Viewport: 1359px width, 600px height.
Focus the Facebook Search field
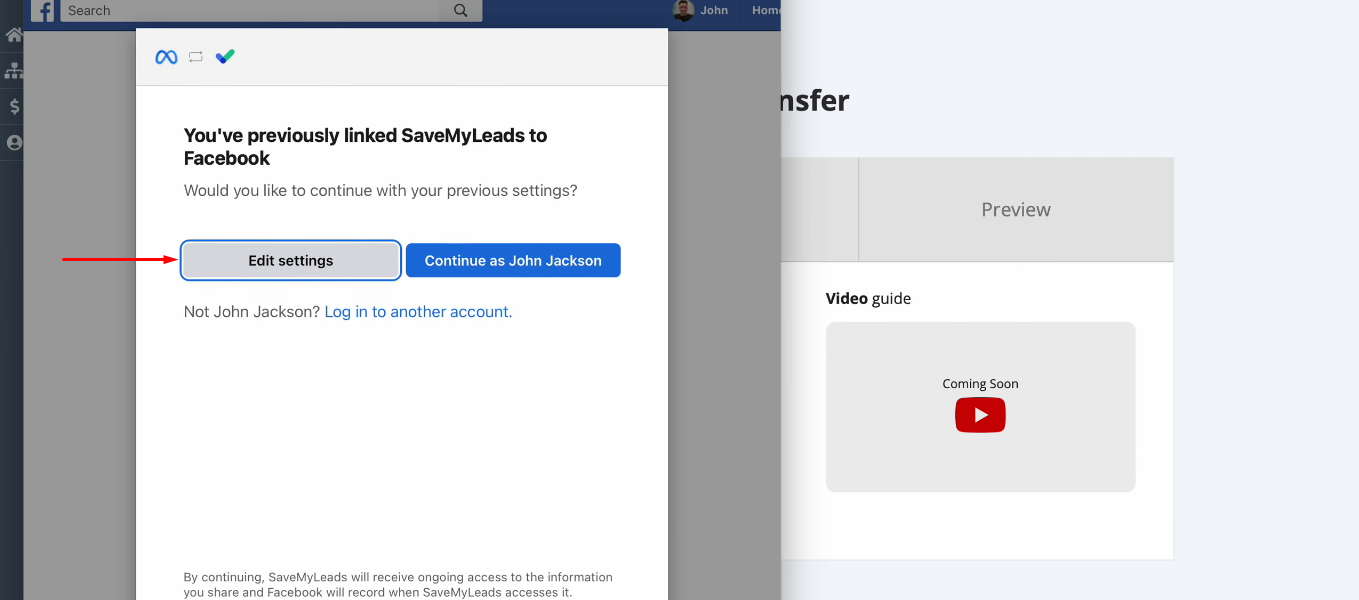point(250,11)
